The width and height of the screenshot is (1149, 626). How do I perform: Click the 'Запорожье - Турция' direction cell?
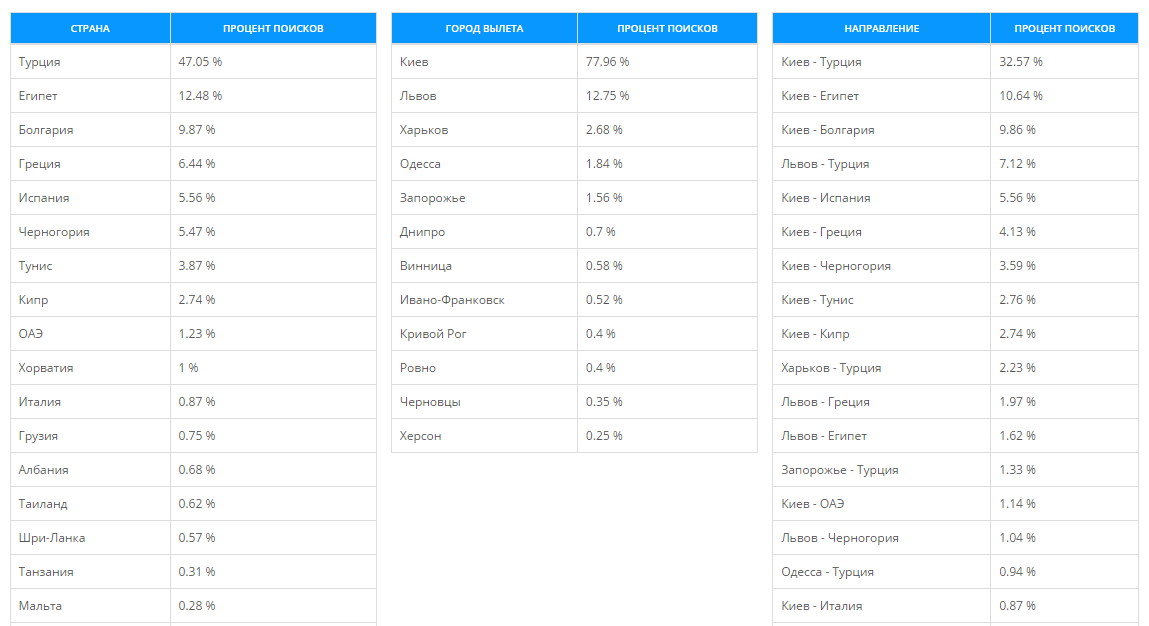[840, 470]
